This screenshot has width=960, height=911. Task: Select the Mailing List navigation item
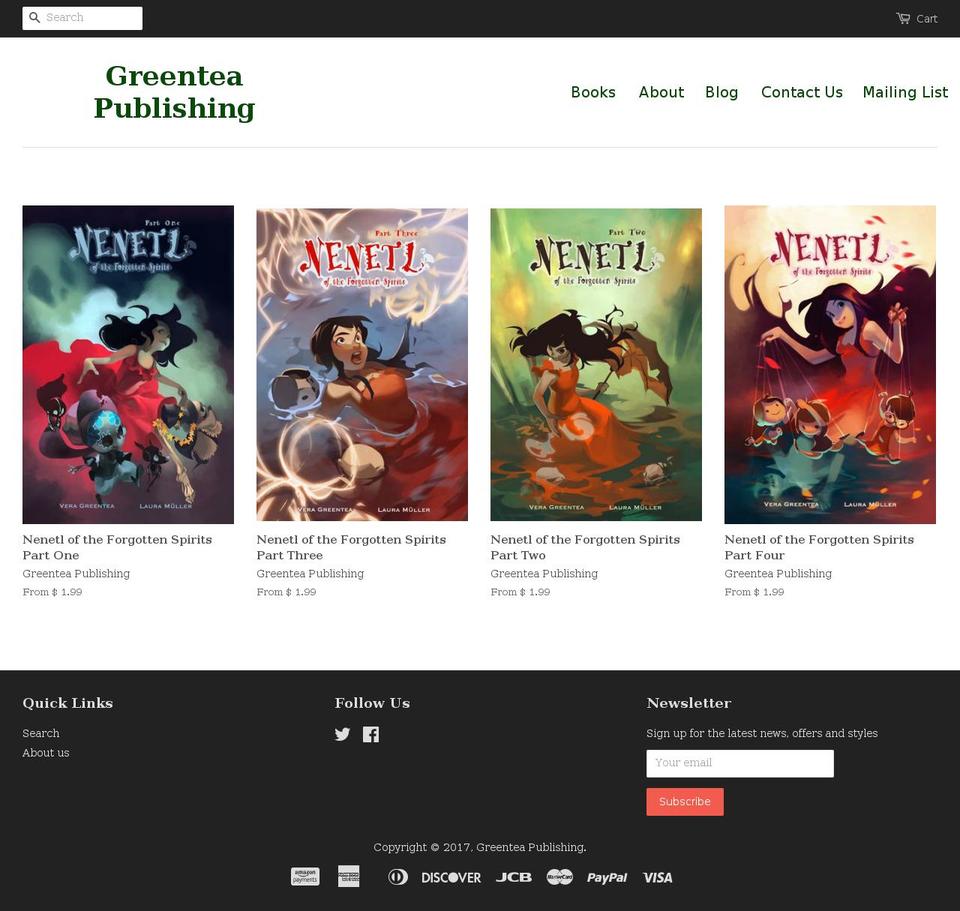coord(905,92)
